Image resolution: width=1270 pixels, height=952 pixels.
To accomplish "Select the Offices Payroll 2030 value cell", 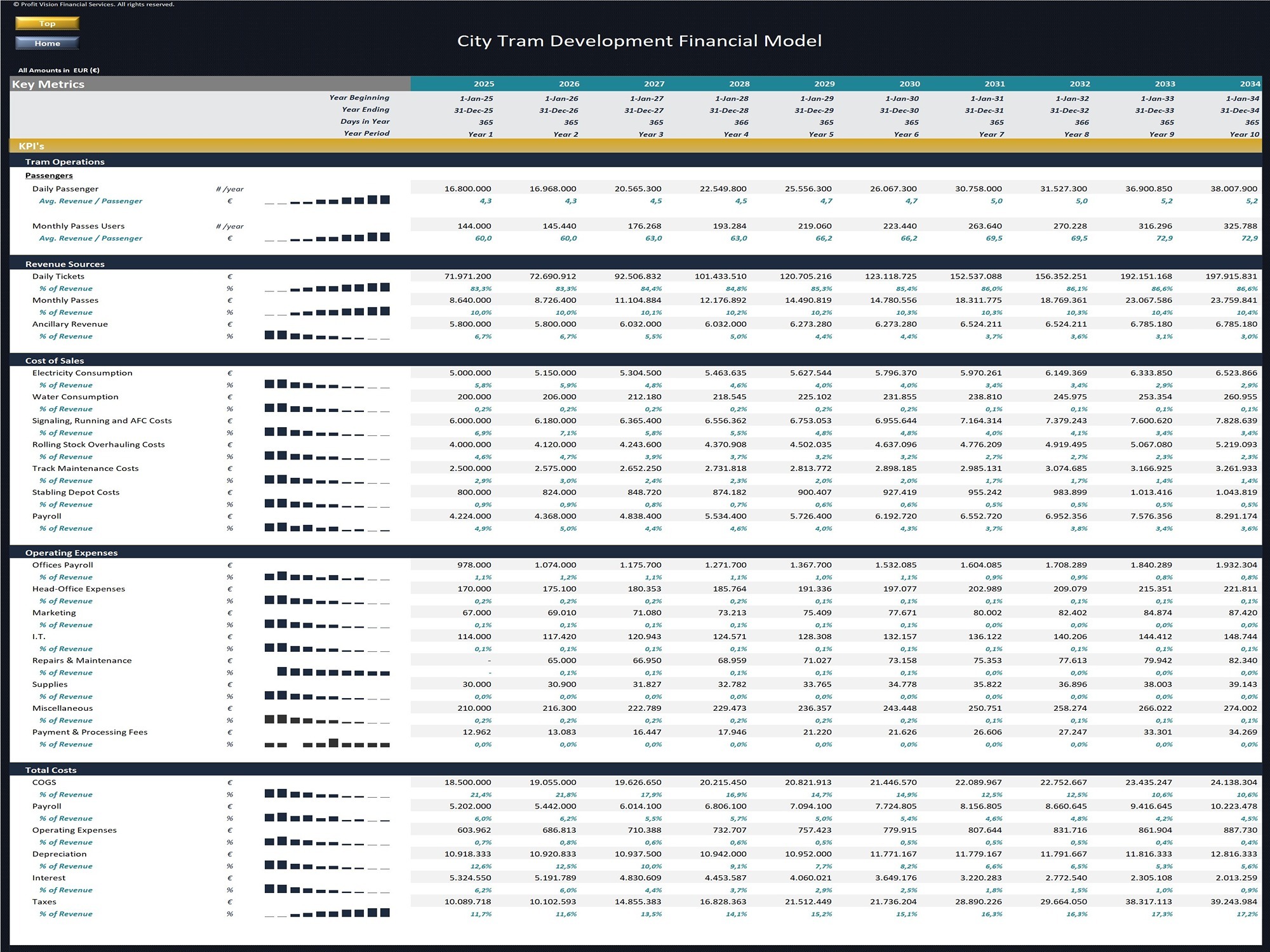I will pyautogui.click(x=895, y=565).
